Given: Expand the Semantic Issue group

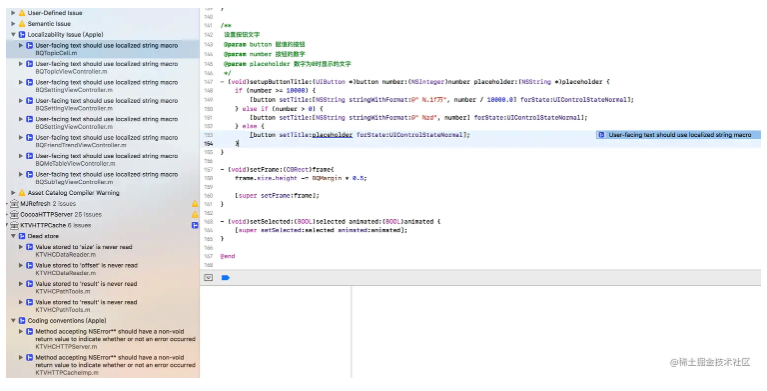Looking at the screenshot, I should (13, 23).
